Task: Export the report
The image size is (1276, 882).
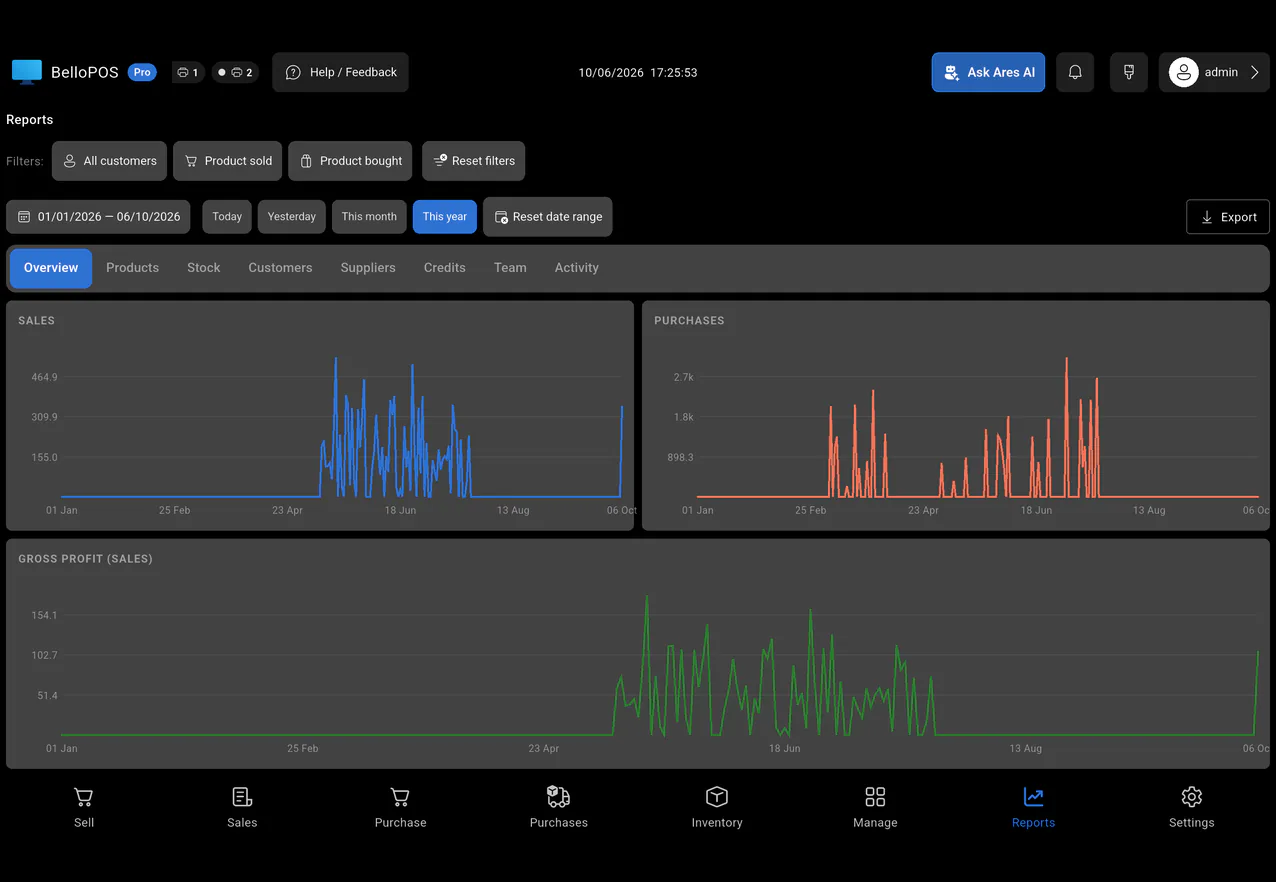Action: (x=1228, y=217)
